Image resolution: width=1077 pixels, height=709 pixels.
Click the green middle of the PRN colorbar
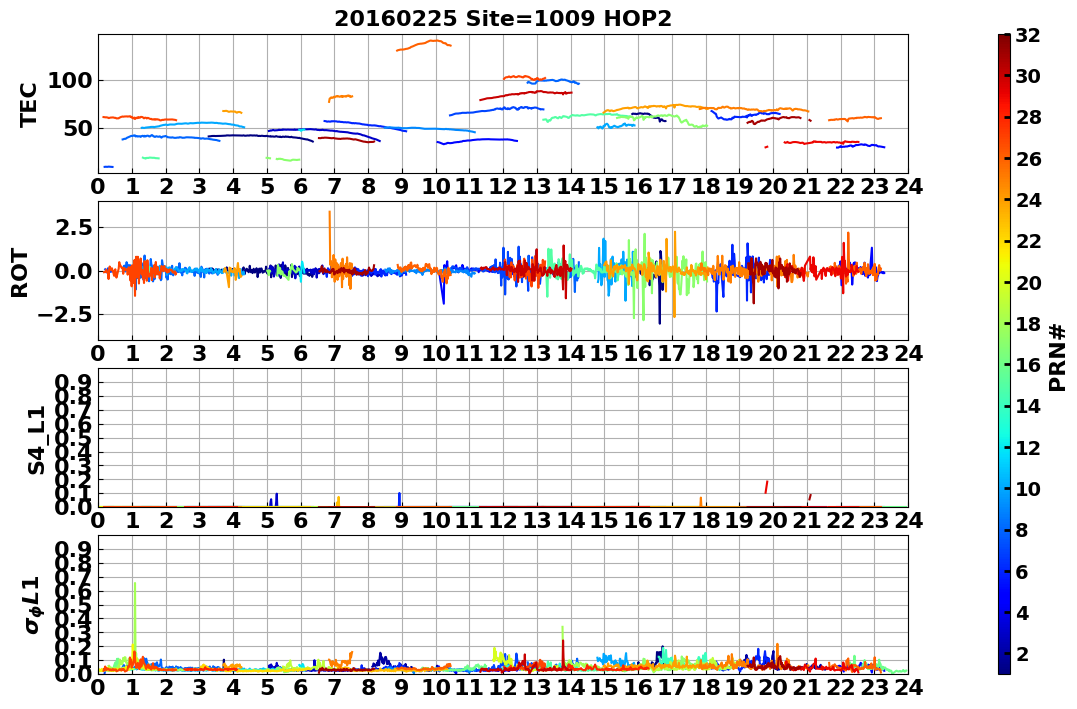[x=1004, y=354]
